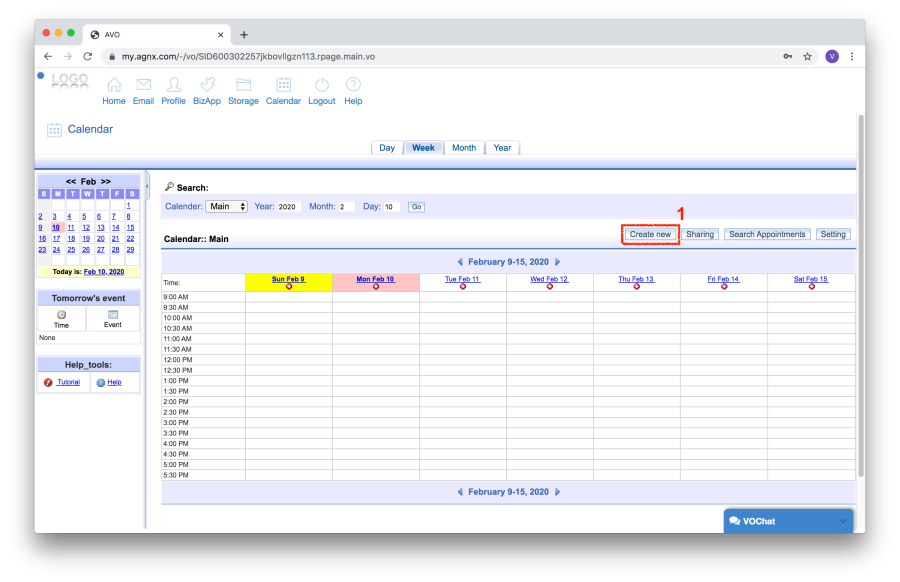Viewport: 900px width, 582px height.
Task: Click the Year input field
Action: (289, 207)
